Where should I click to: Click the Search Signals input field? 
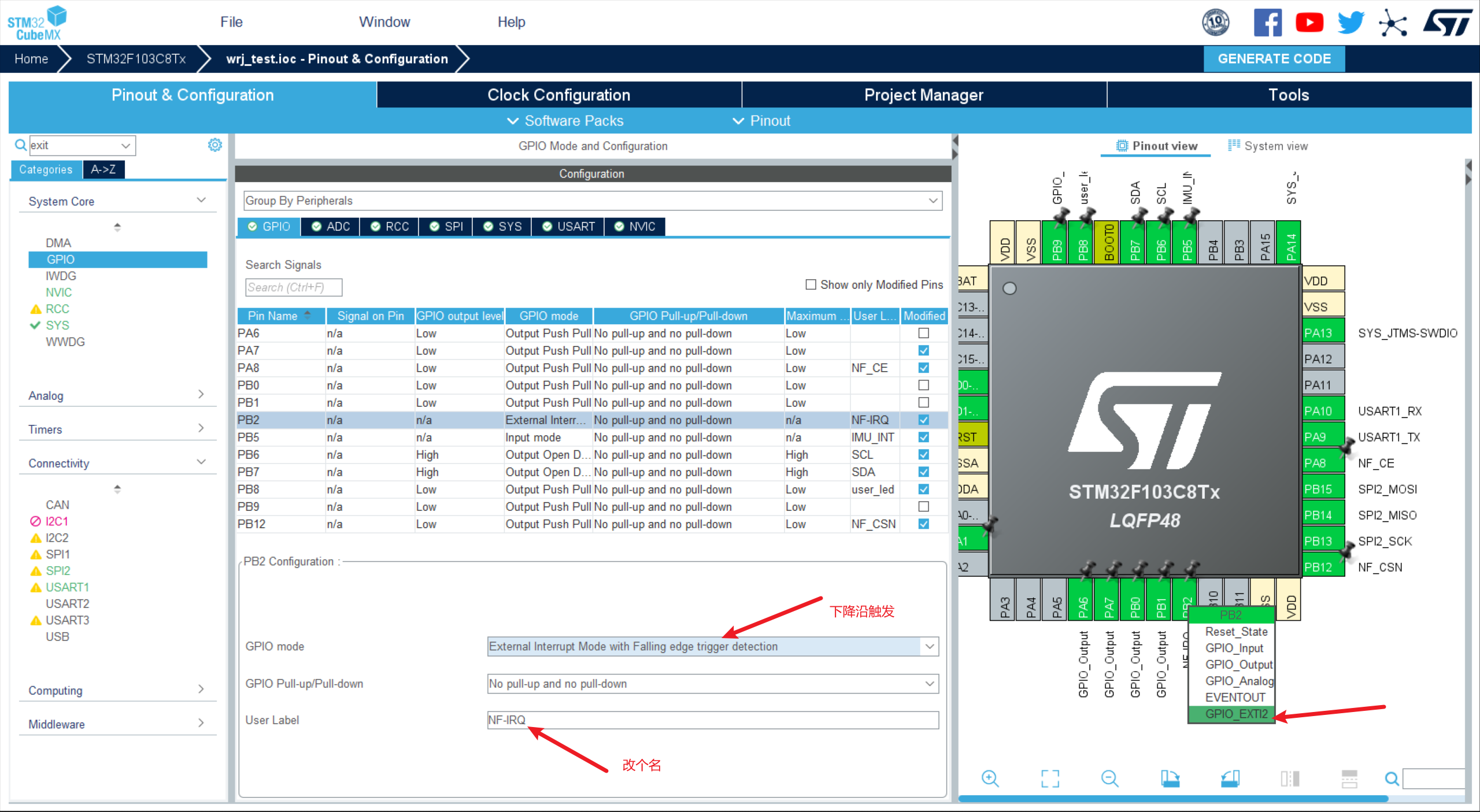[x=294, y=287]
